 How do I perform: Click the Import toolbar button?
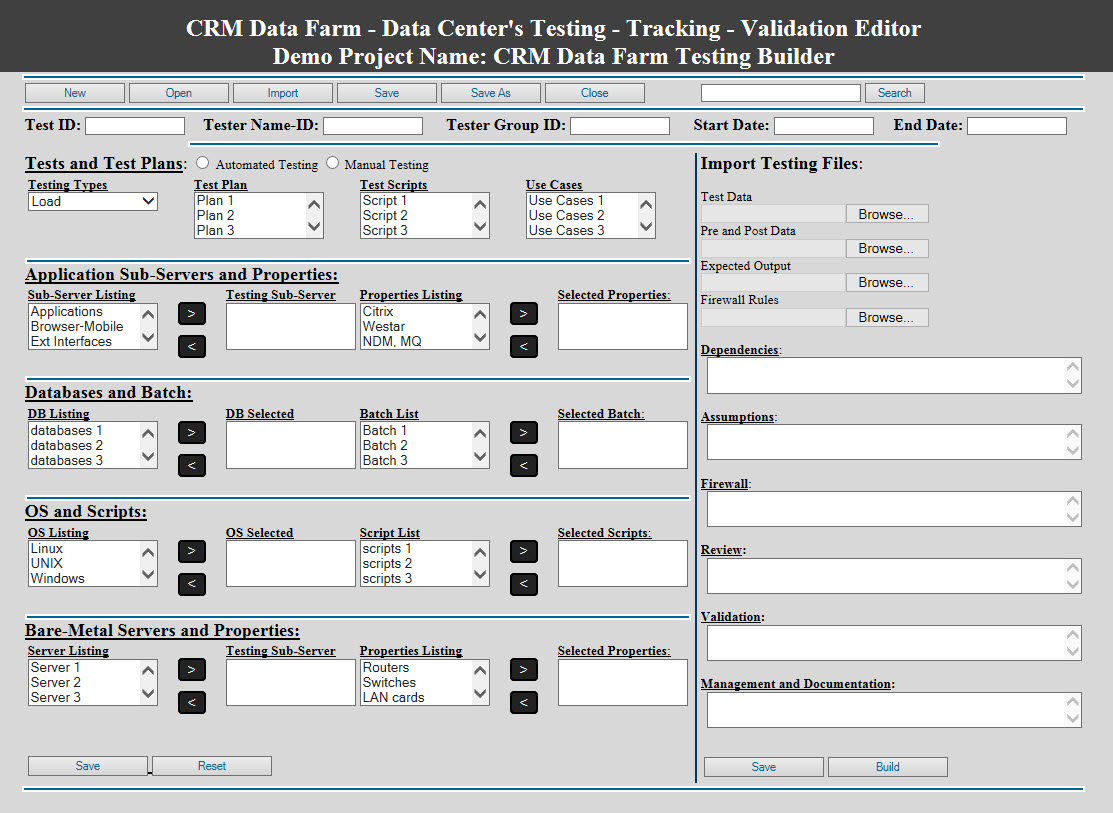[282, 92]
